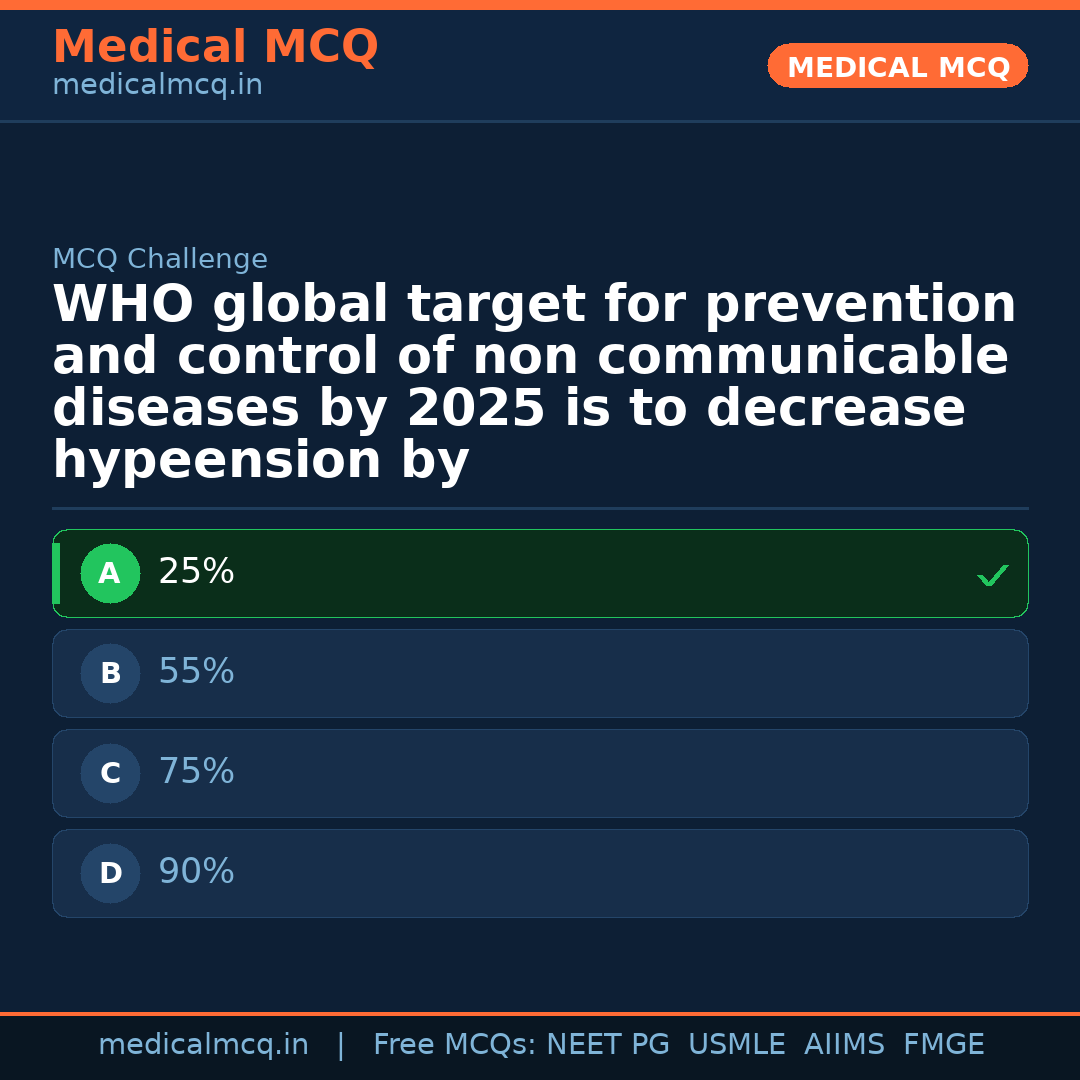Click green accent bar on option A

tap(56, 574)
